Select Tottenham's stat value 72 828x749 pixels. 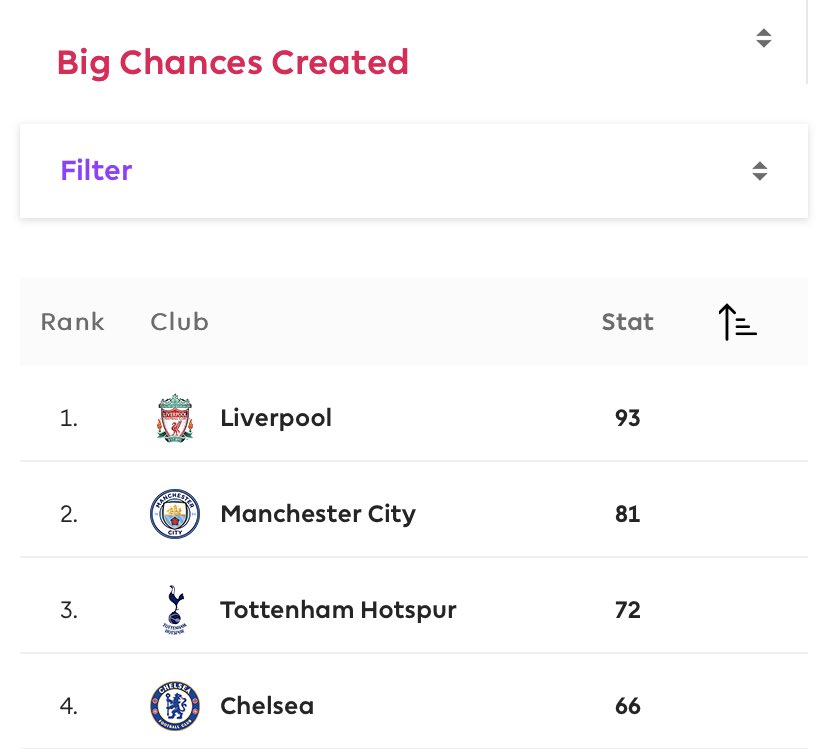(627, 610)
